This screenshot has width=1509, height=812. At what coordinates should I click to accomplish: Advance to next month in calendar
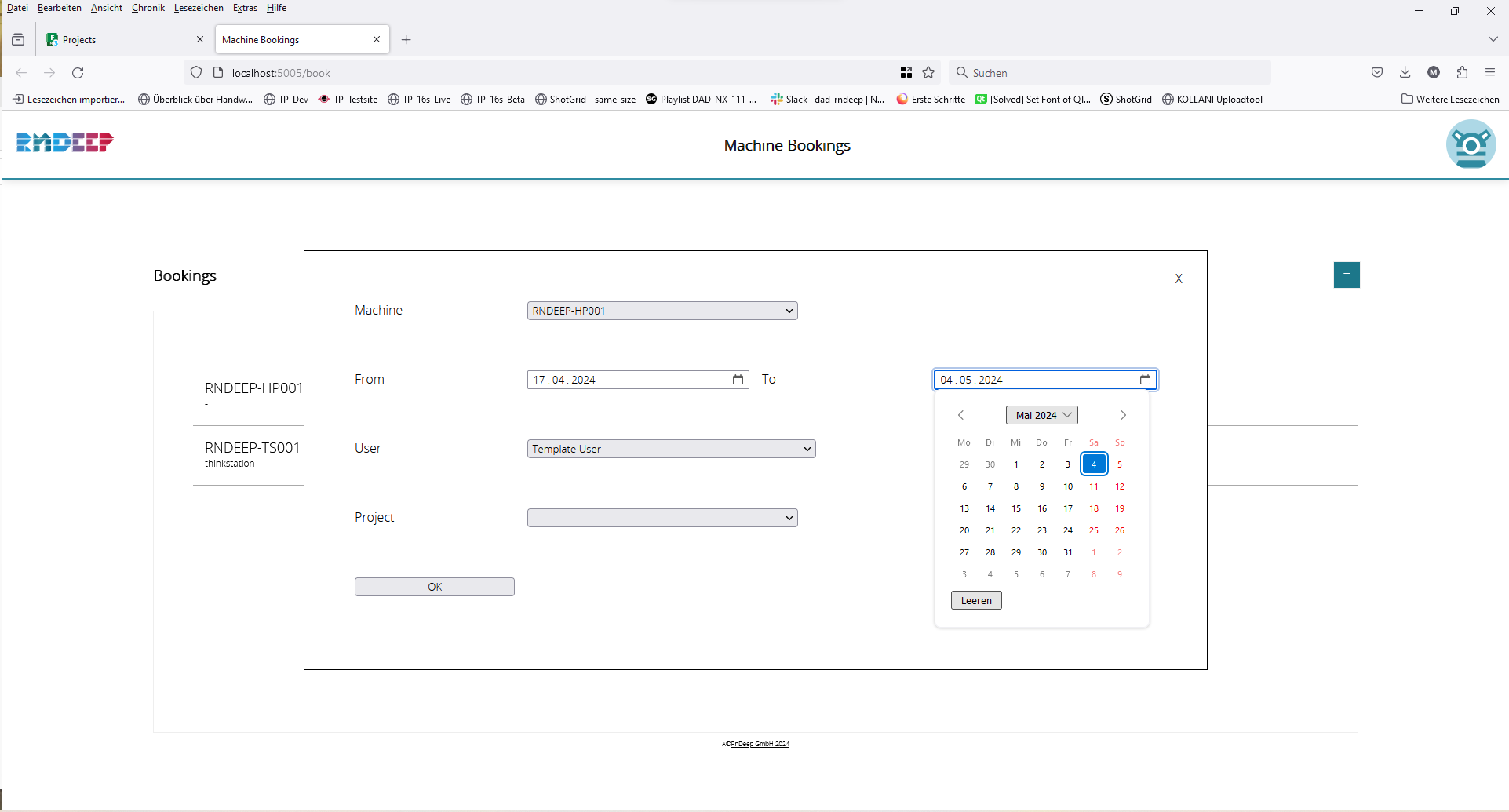(x=1123, y=415)
